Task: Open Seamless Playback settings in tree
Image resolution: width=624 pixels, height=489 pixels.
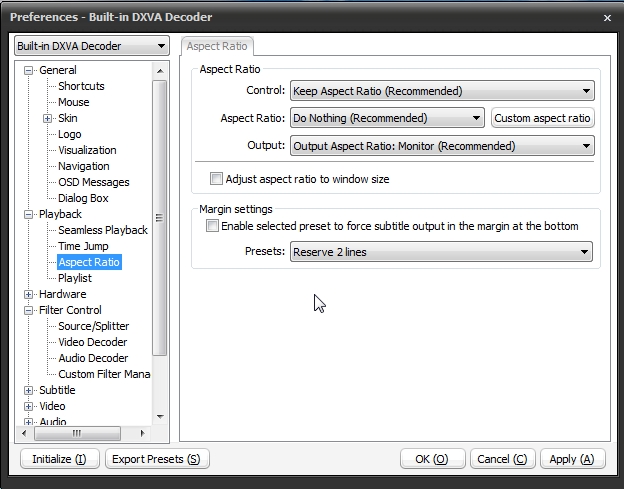Action: [102, 230]
